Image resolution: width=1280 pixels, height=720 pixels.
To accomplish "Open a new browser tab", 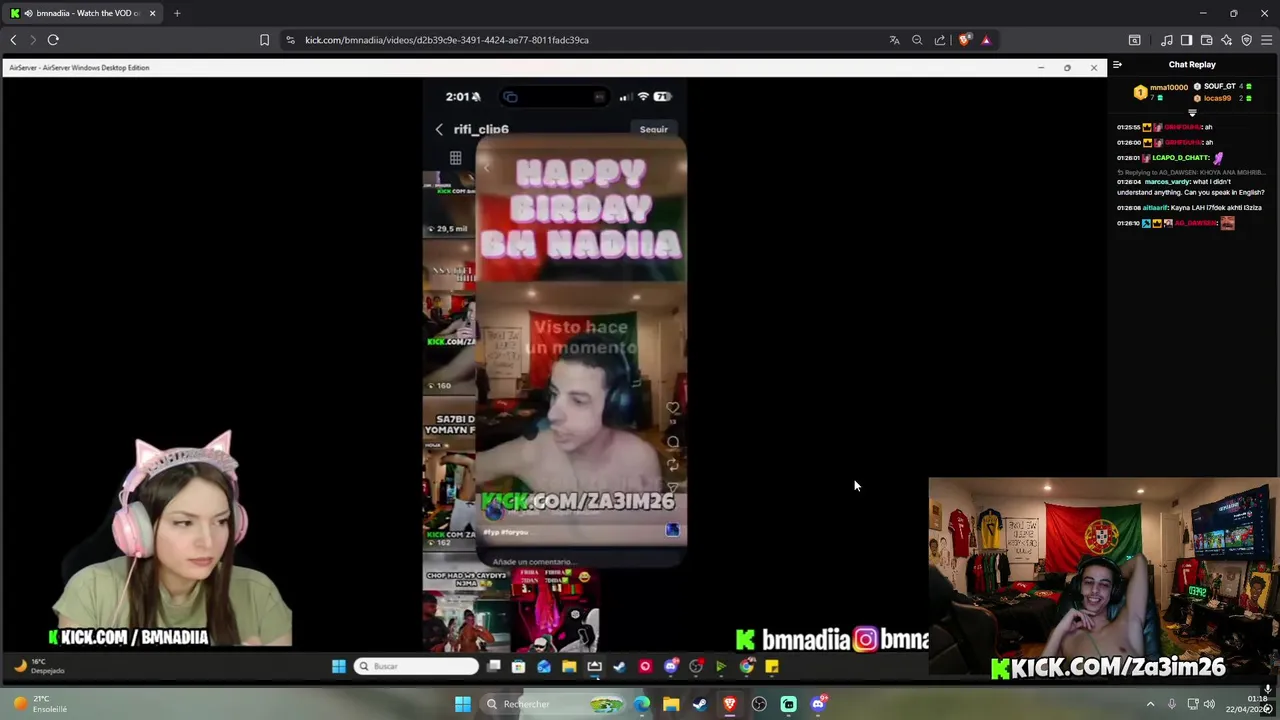I will tap(177, 13).
